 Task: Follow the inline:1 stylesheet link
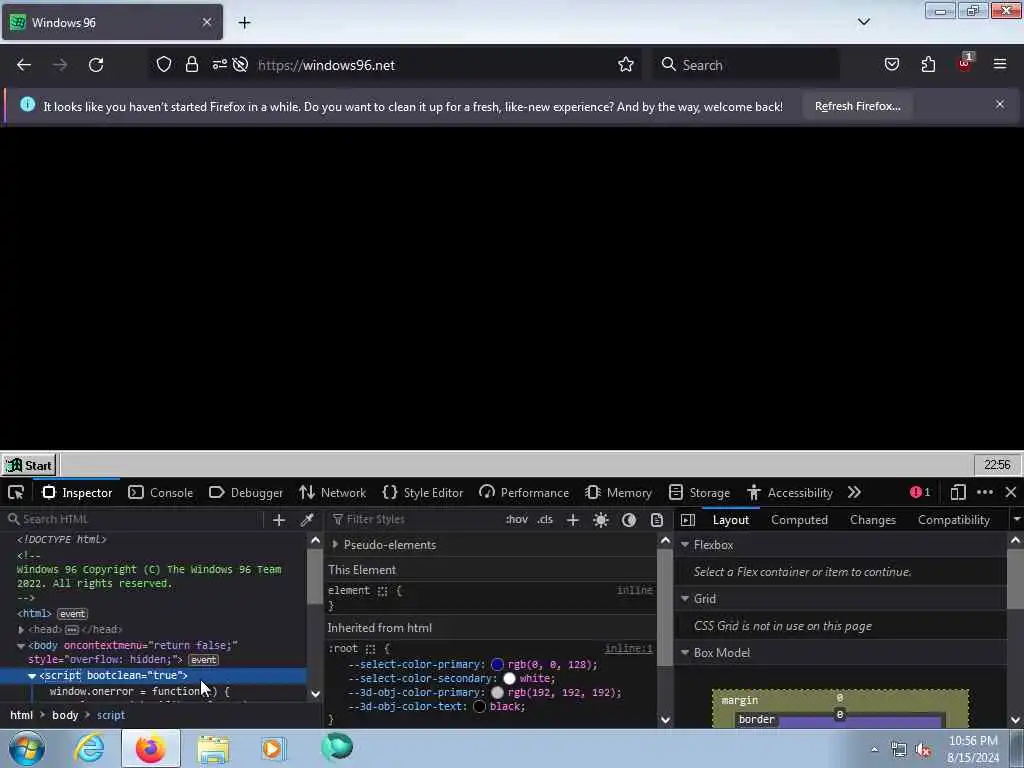[x=628, y=648]
